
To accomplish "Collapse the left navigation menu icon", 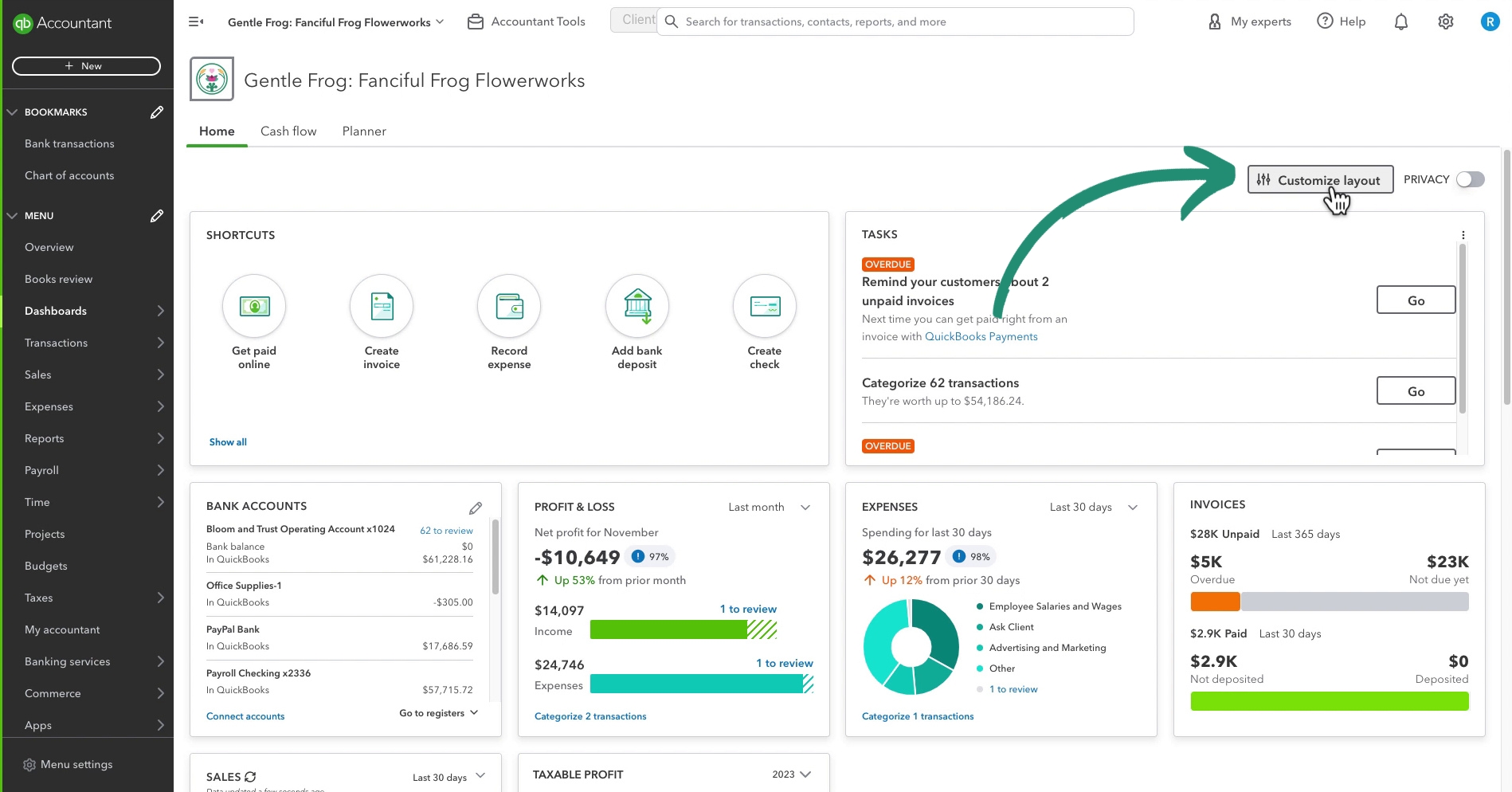I will [196, 22].
